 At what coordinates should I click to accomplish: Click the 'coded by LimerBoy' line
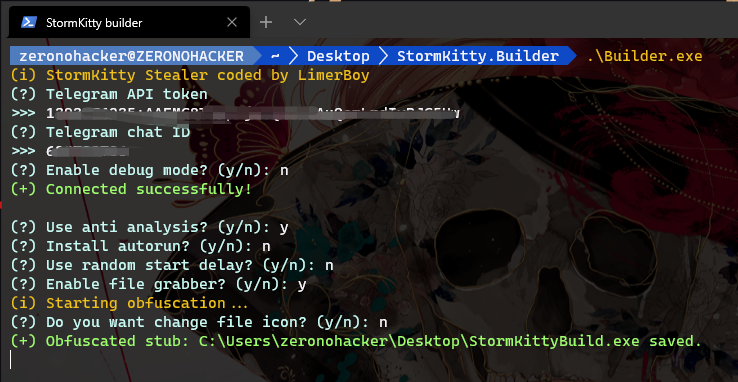pyautogui.click(x=190, y=75)
